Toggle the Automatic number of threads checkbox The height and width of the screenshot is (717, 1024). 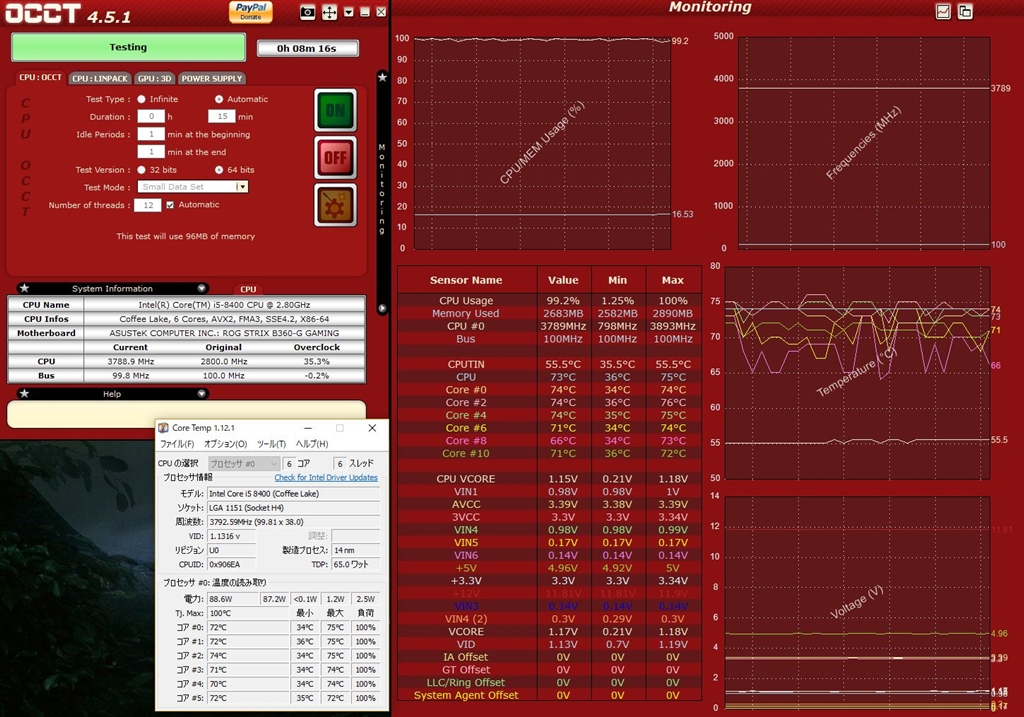(x=170, y=205)
